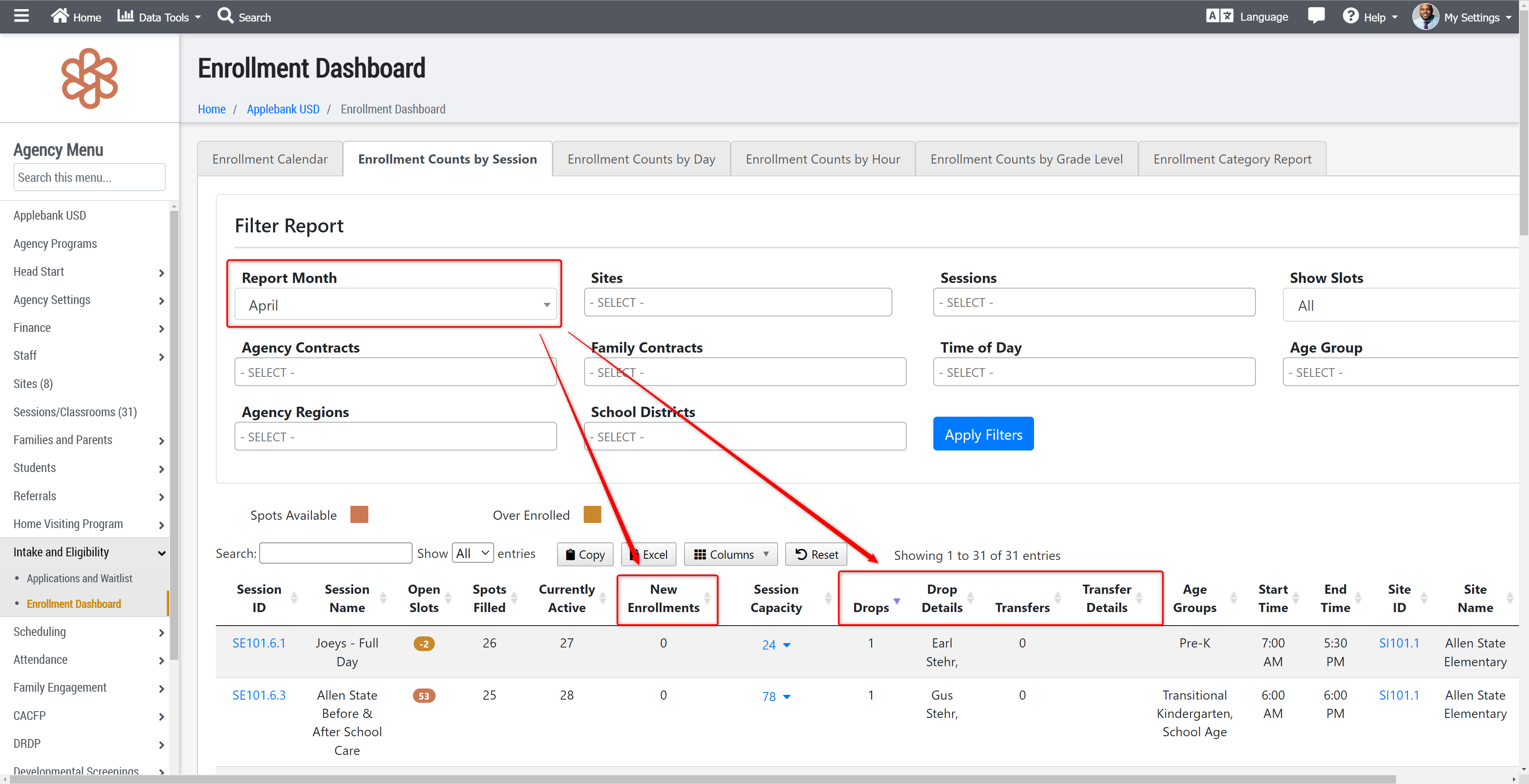Screen dimensions: 1529x784
Task: Open the Columns visibility dropdown
Action: pyautogui.click(x=731, y=554)
